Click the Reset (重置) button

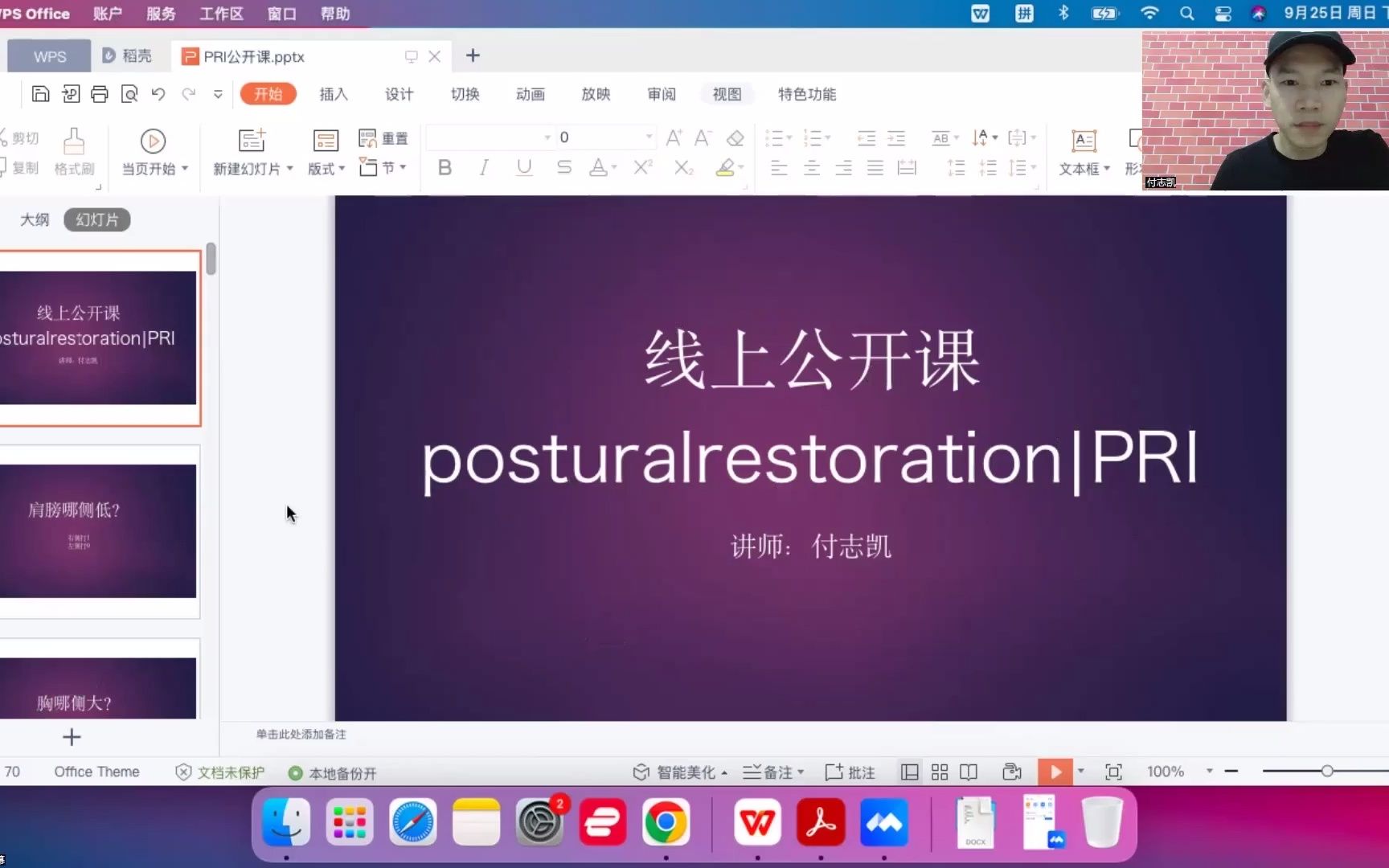pos(383,138)
